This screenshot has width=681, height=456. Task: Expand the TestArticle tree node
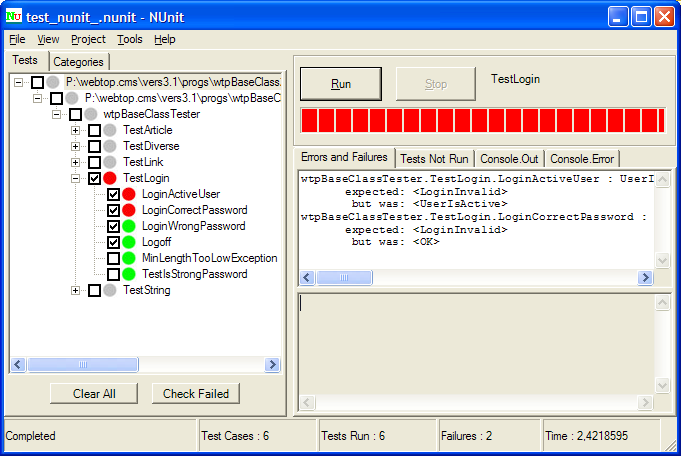click(75, 130)
